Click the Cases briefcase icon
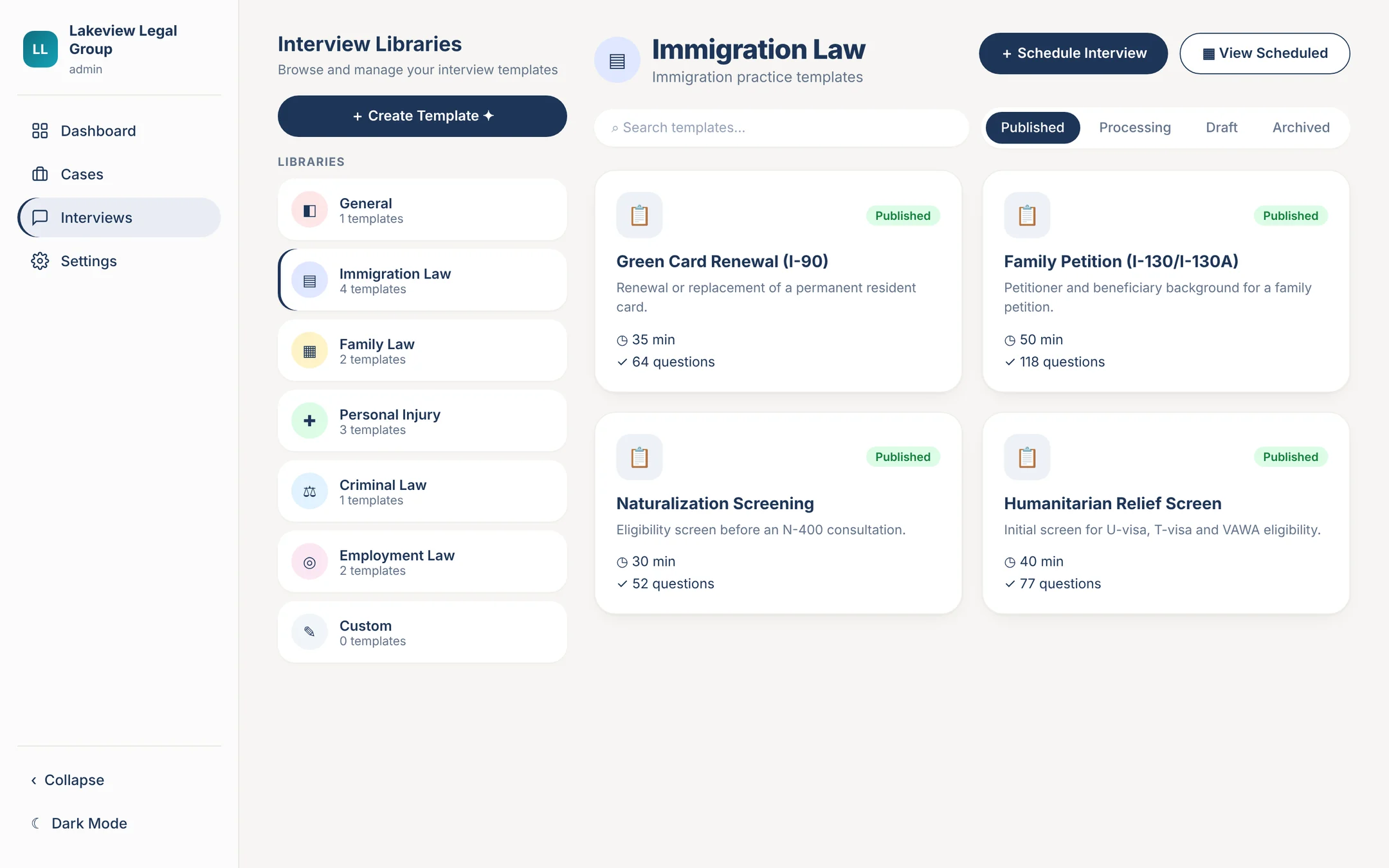This screenshot has height=868, width=1389. (40, 174)
